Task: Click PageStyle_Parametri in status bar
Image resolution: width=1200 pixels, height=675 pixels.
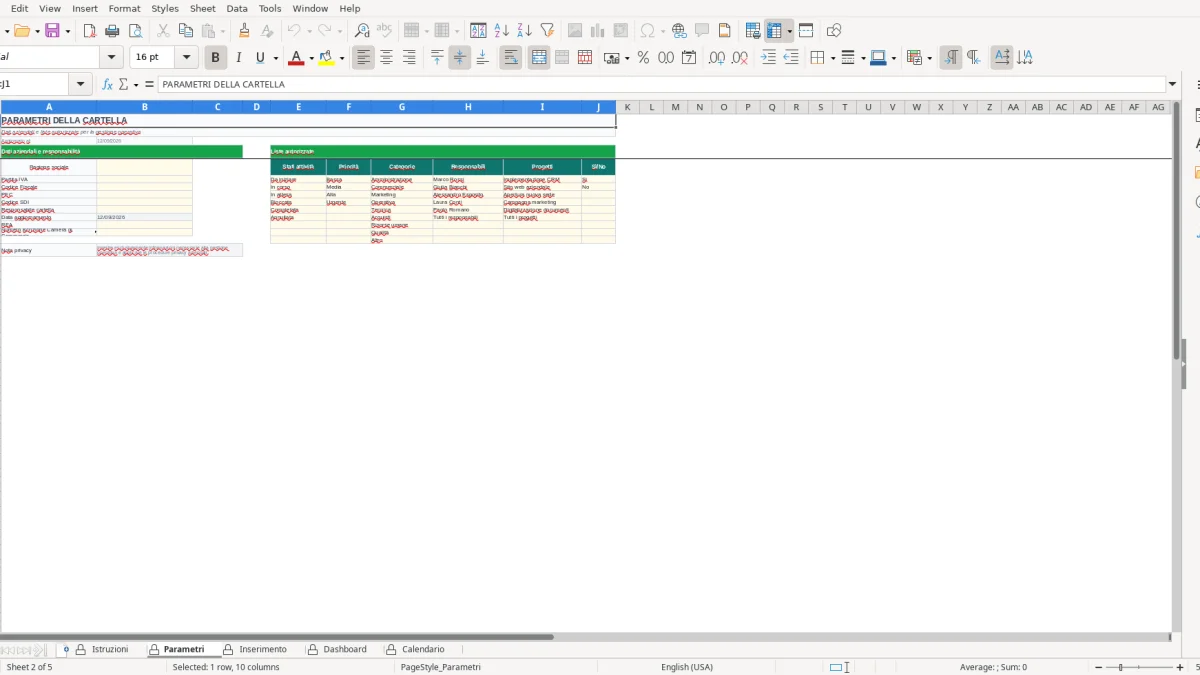Action: (x=441, y=667)
